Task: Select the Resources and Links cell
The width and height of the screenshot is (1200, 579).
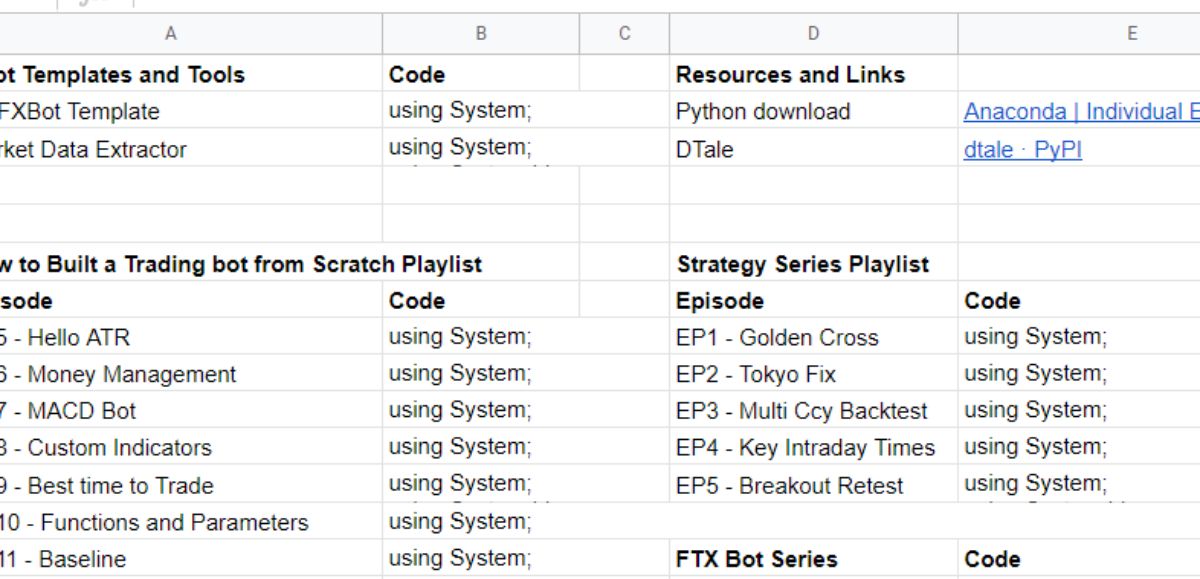Action: 790,75
